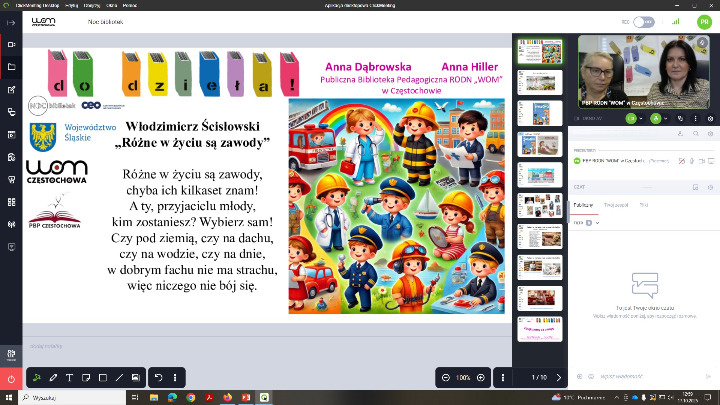Open the second slide thumbnail
The width and height of the screenshot is (720, 405).
[x=537, y=82]
